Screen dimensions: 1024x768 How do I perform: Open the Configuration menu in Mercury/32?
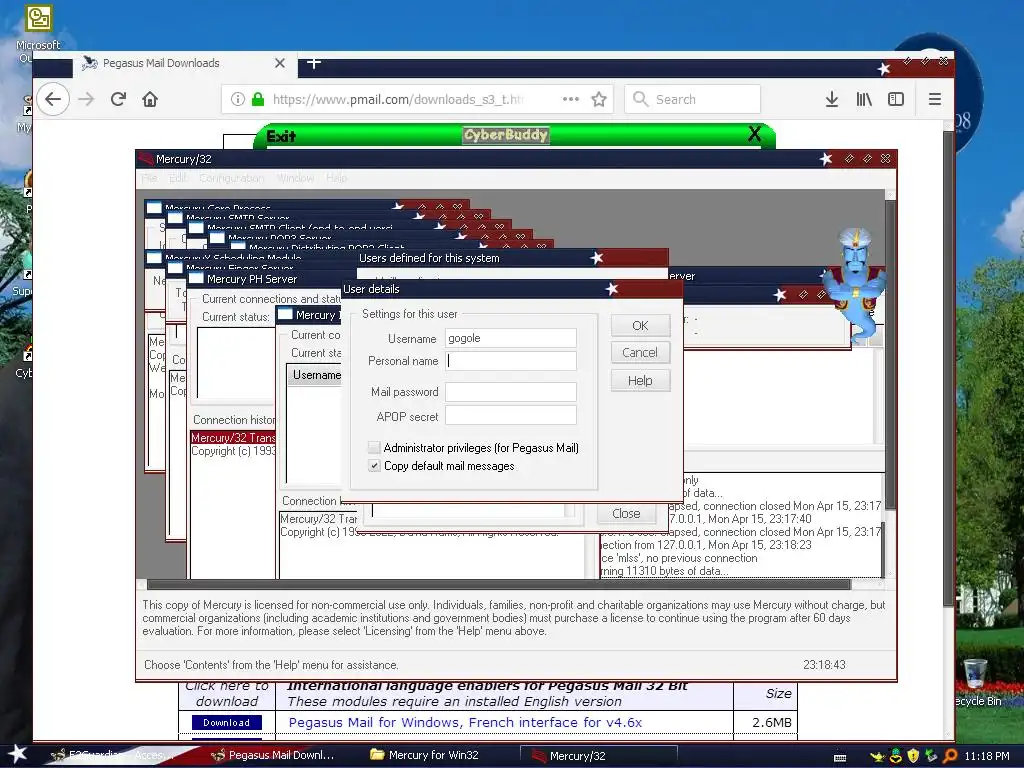tap(232, 178)
